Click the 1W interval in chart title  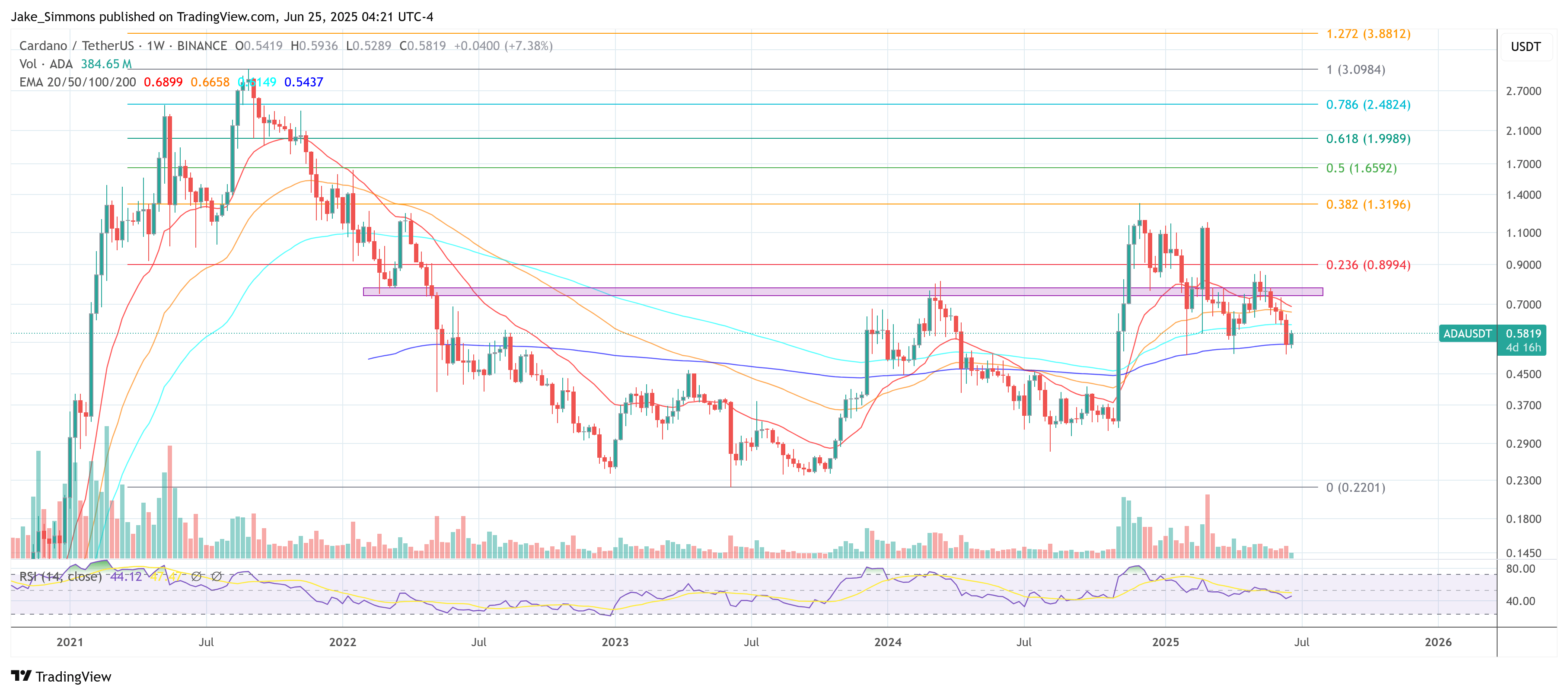pyautogui.click(x=155, y=46)
